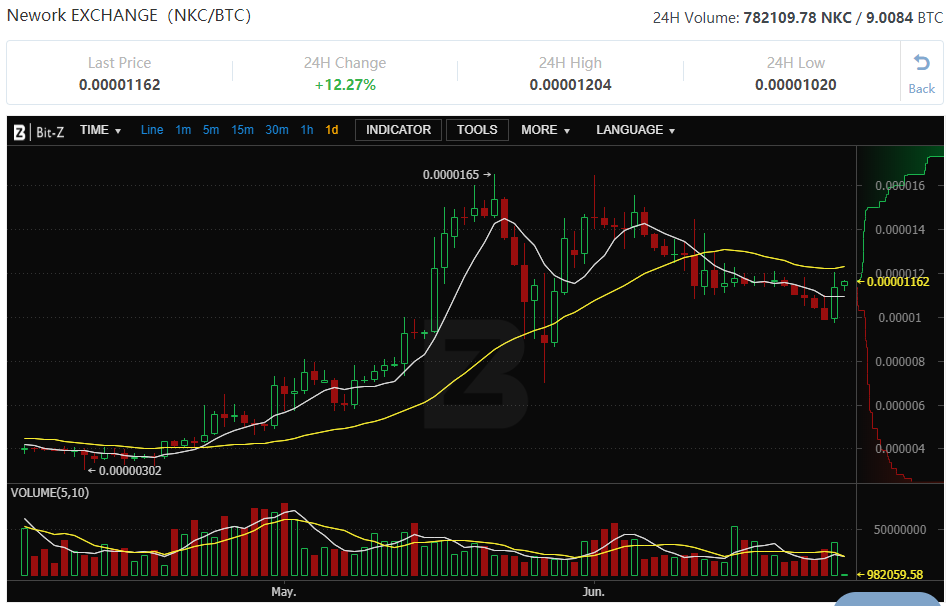The height and width of the screenshot is (606, 946).
Task: Select the active 1d timeframe
Action: [332, 130]
